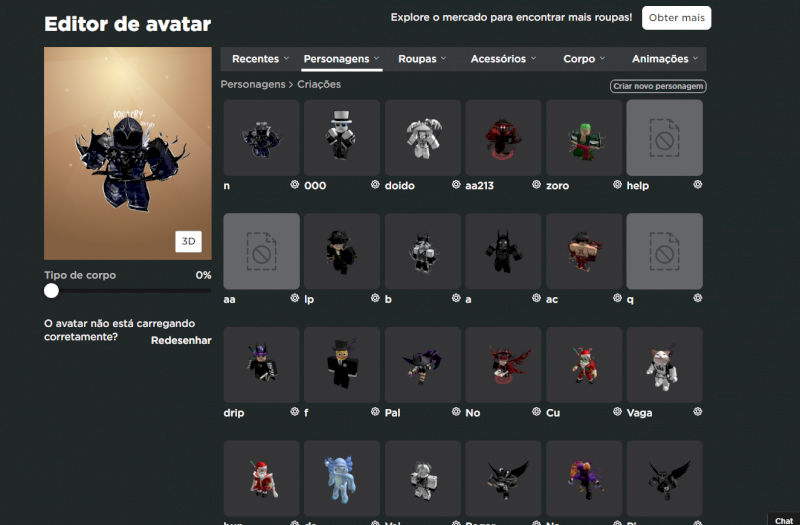800x525 pixels.
Task: Click the large avatar preview image
Action: click(128, 153)
